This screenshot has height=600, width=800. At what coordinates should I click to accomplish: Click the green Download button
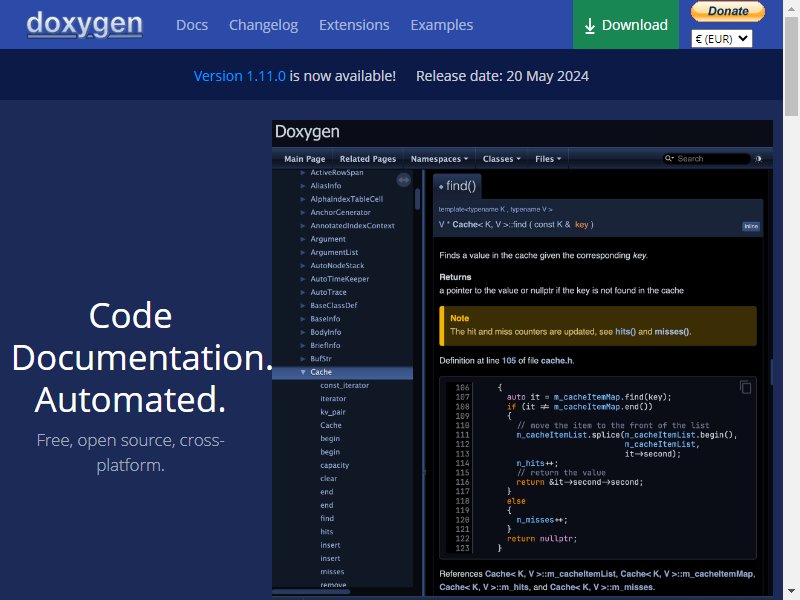click(x=626, y=24)
